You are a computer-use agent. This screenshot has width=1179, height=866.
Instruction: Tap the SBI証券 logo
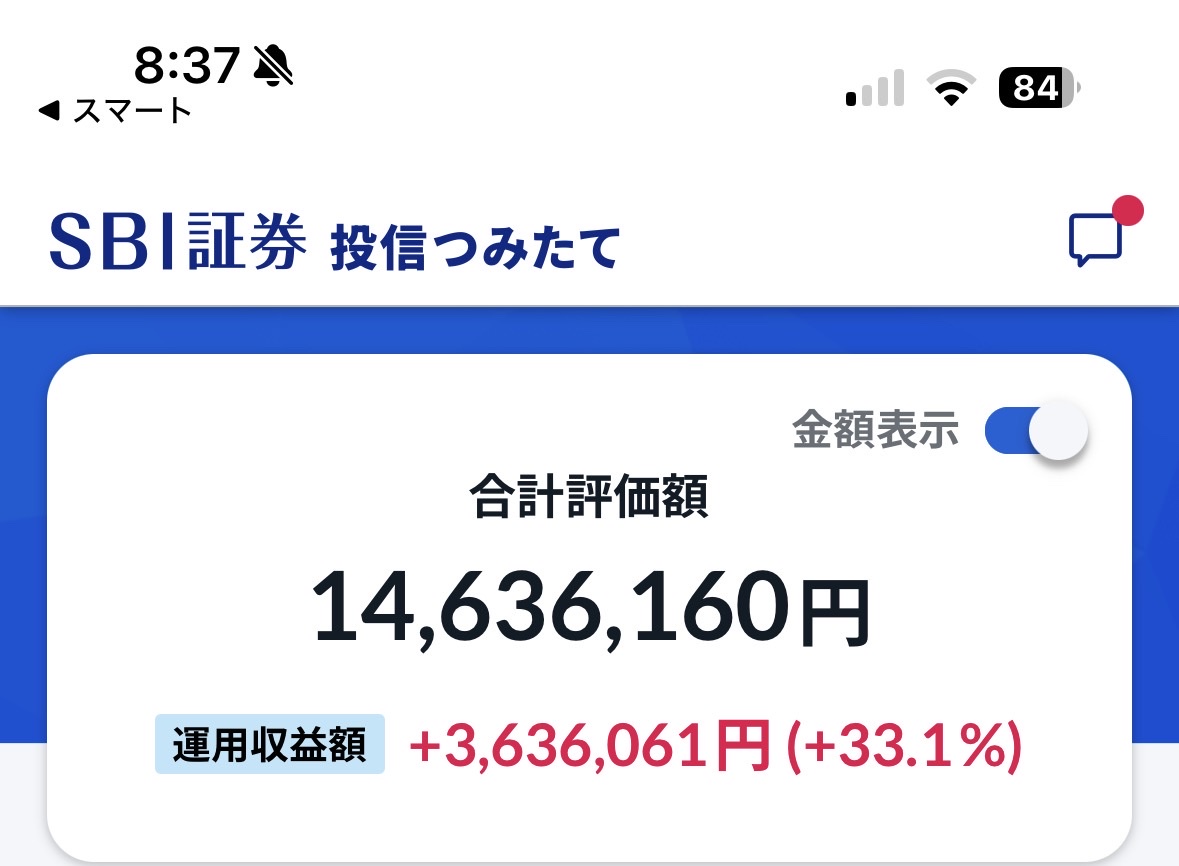177,241
